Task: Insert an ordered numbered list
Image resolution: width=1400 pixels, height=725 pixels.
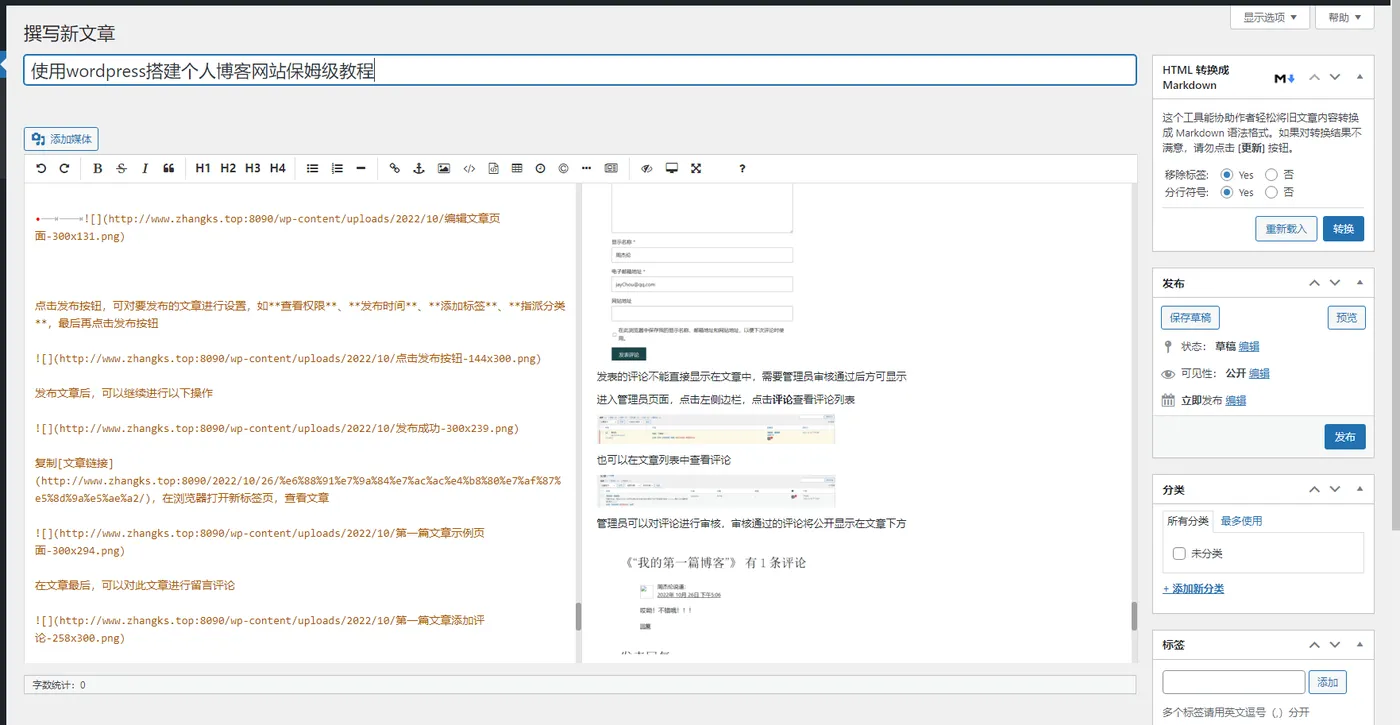Action: [x=337, y=168]
